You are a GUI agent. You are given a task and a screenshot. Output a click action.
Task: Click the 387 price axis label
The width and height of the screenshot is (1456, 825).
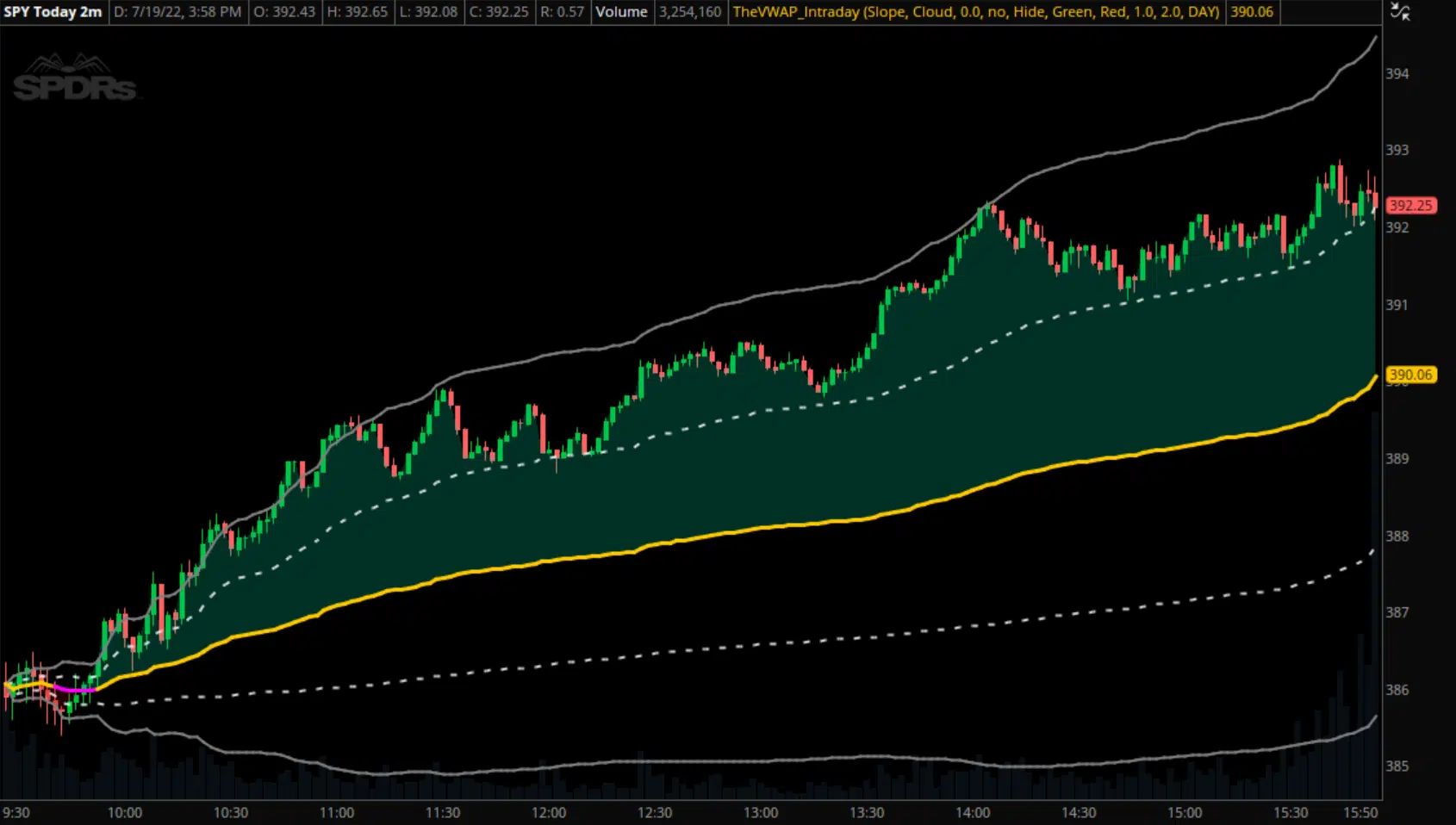tap(1397, 612)
